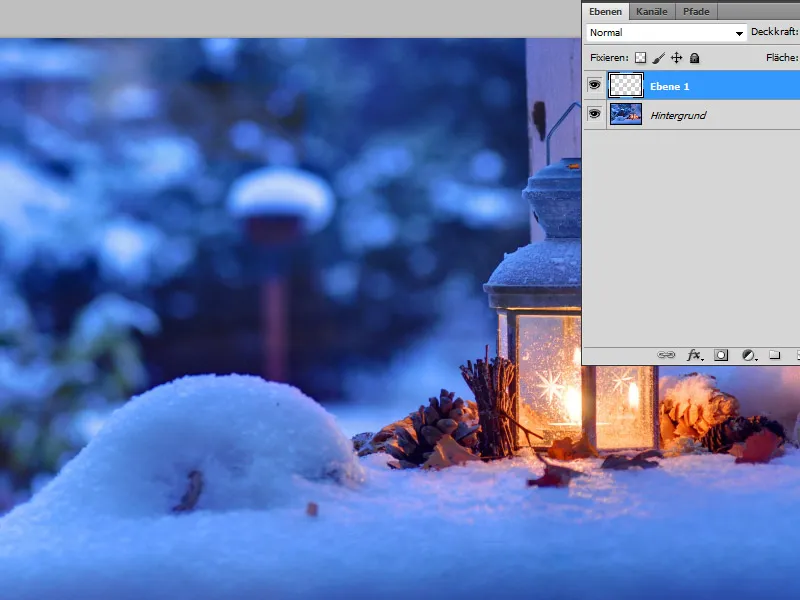Select layer named Ebene 1
This screenshot has height=600, width=800.
pos(669,86)
